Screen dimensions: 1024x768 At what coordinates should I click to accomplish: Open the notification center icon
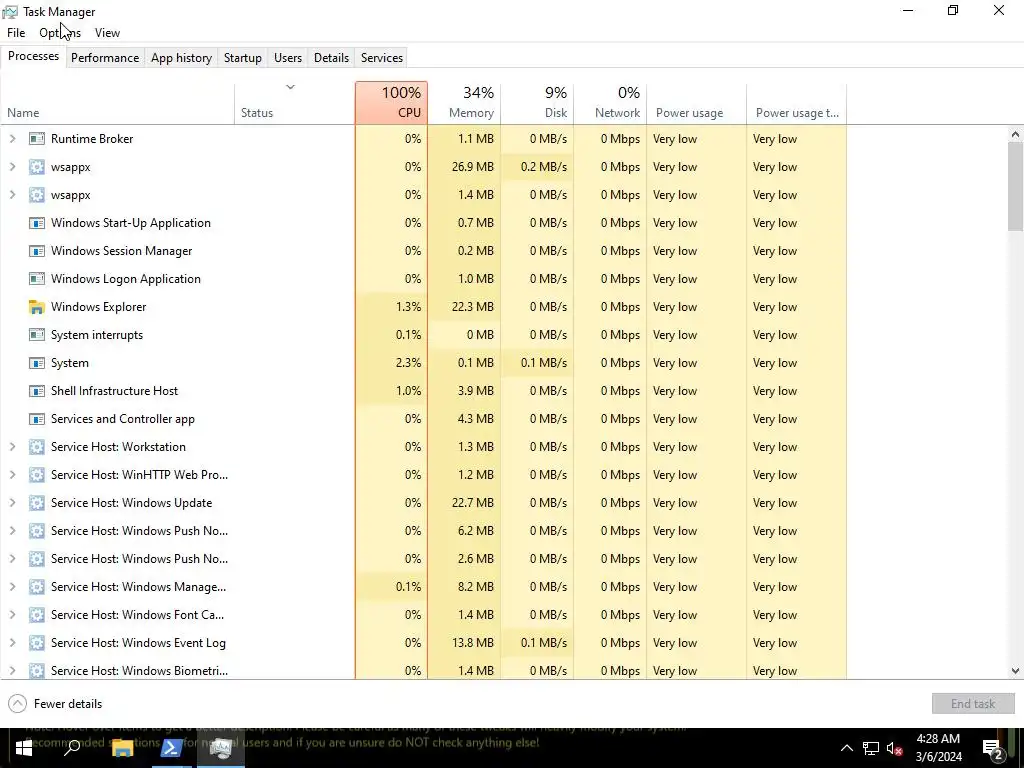[993, 748]
